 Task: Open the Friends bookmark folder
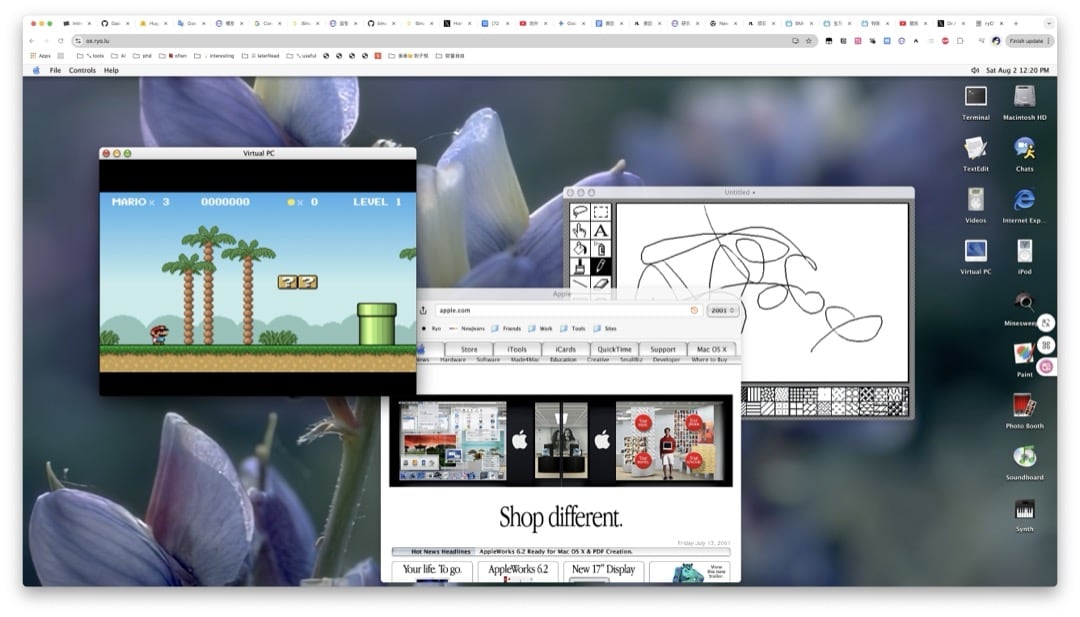(506, 328)
